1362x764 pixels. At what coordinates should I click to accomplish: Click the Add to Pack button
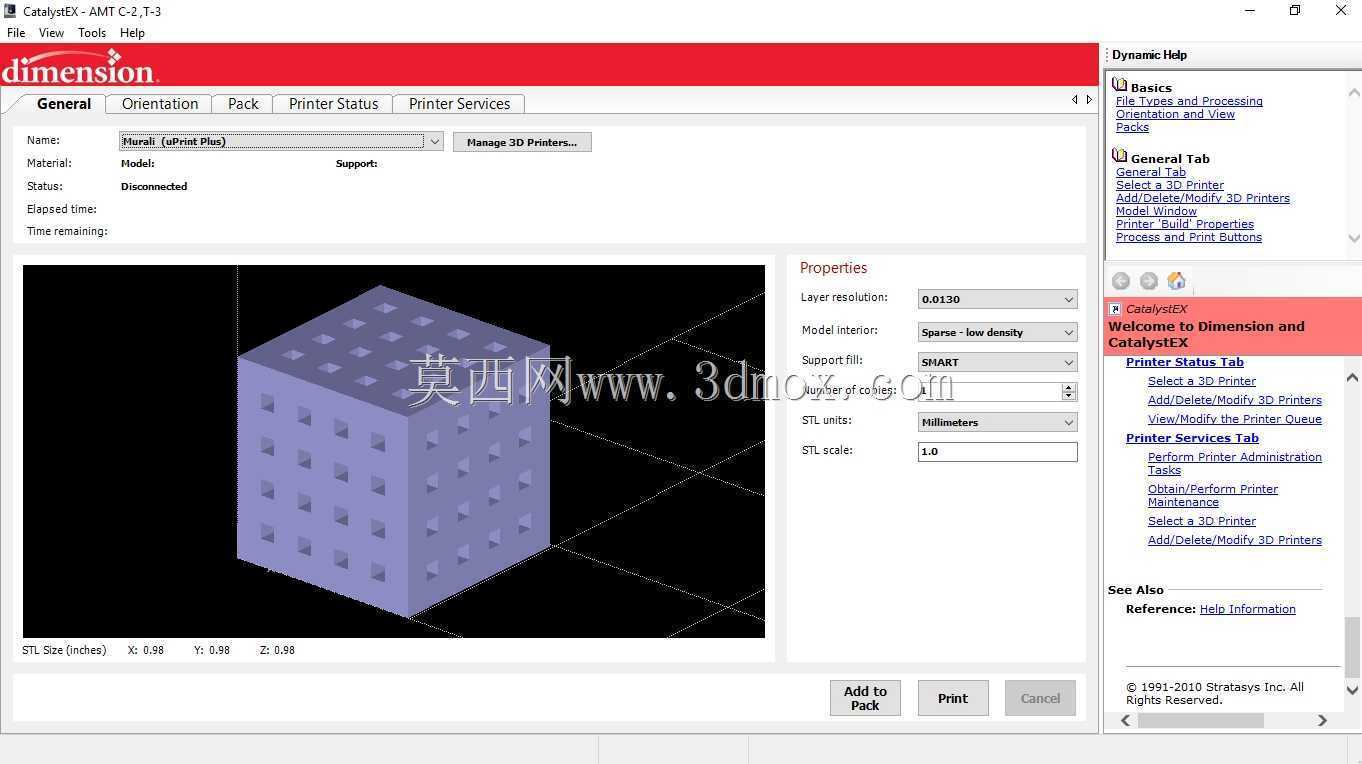pos(865,698)
